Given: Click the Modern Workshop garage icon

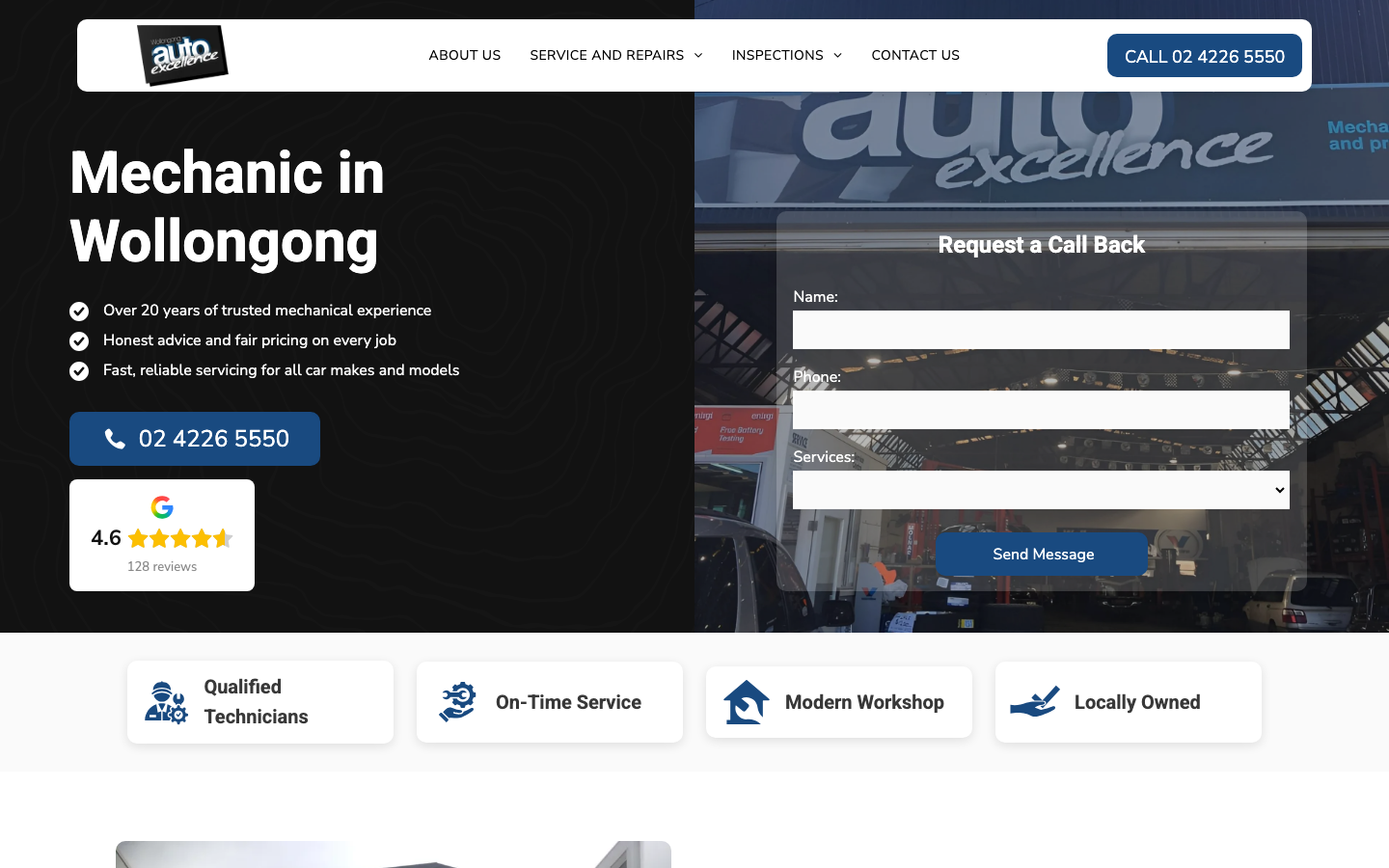Looking at the screenshot, I should coord(744,702).
